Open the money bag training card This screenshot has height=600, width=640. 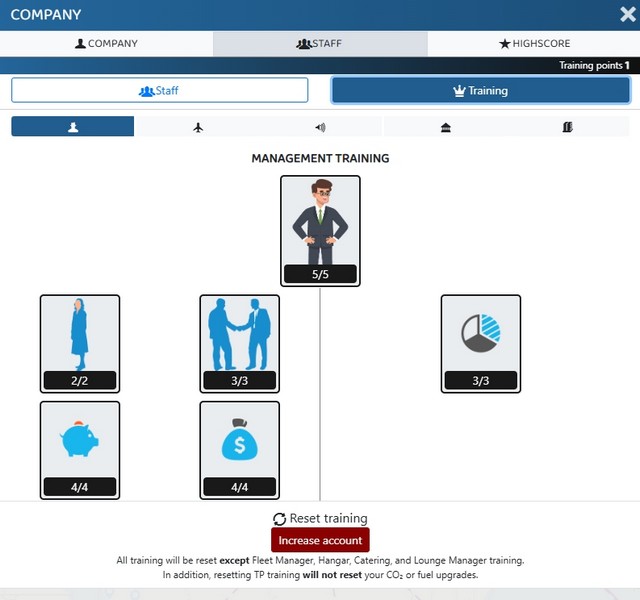click(240, 450)
